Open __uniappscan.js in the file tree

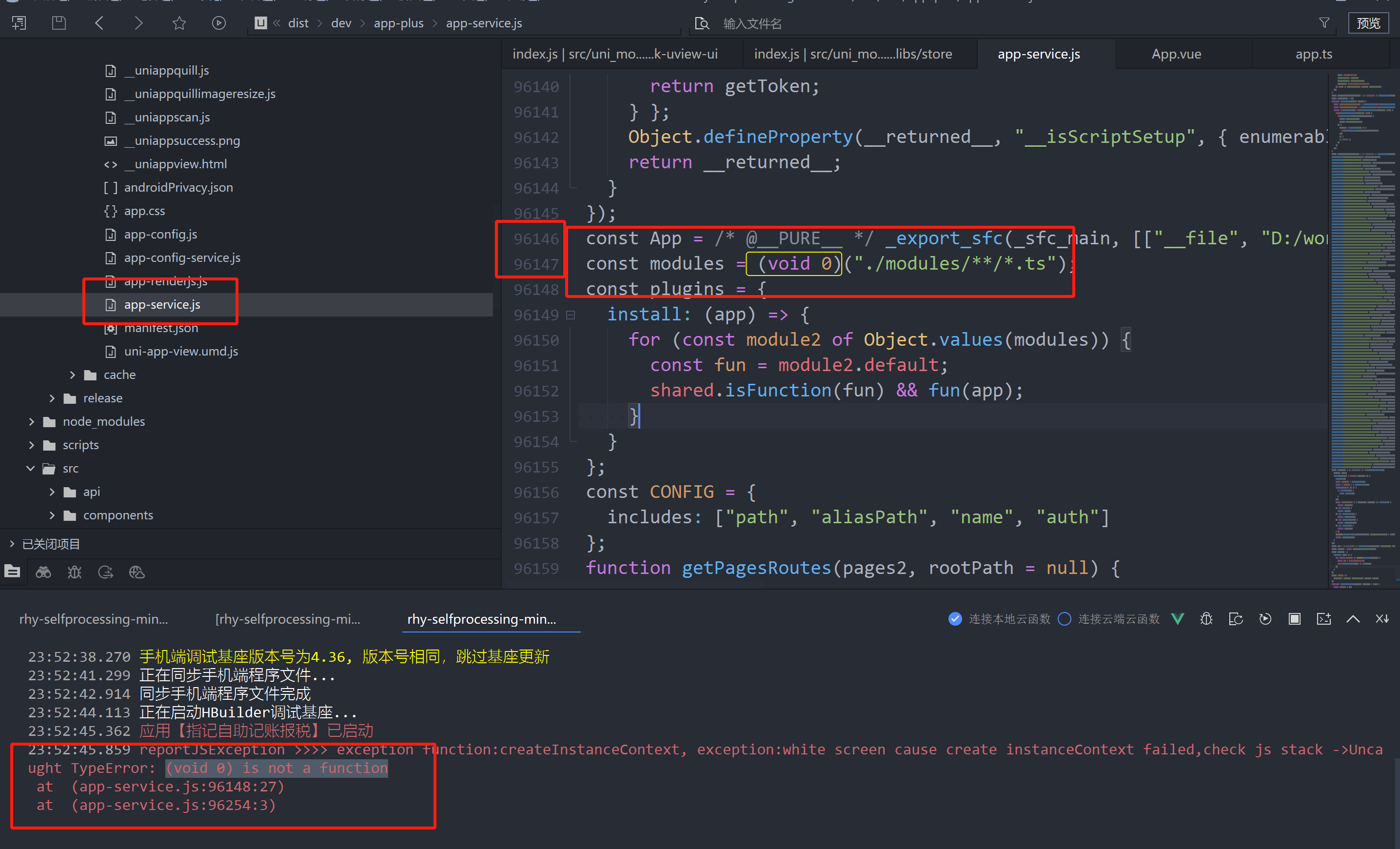(x=167, y=117)
